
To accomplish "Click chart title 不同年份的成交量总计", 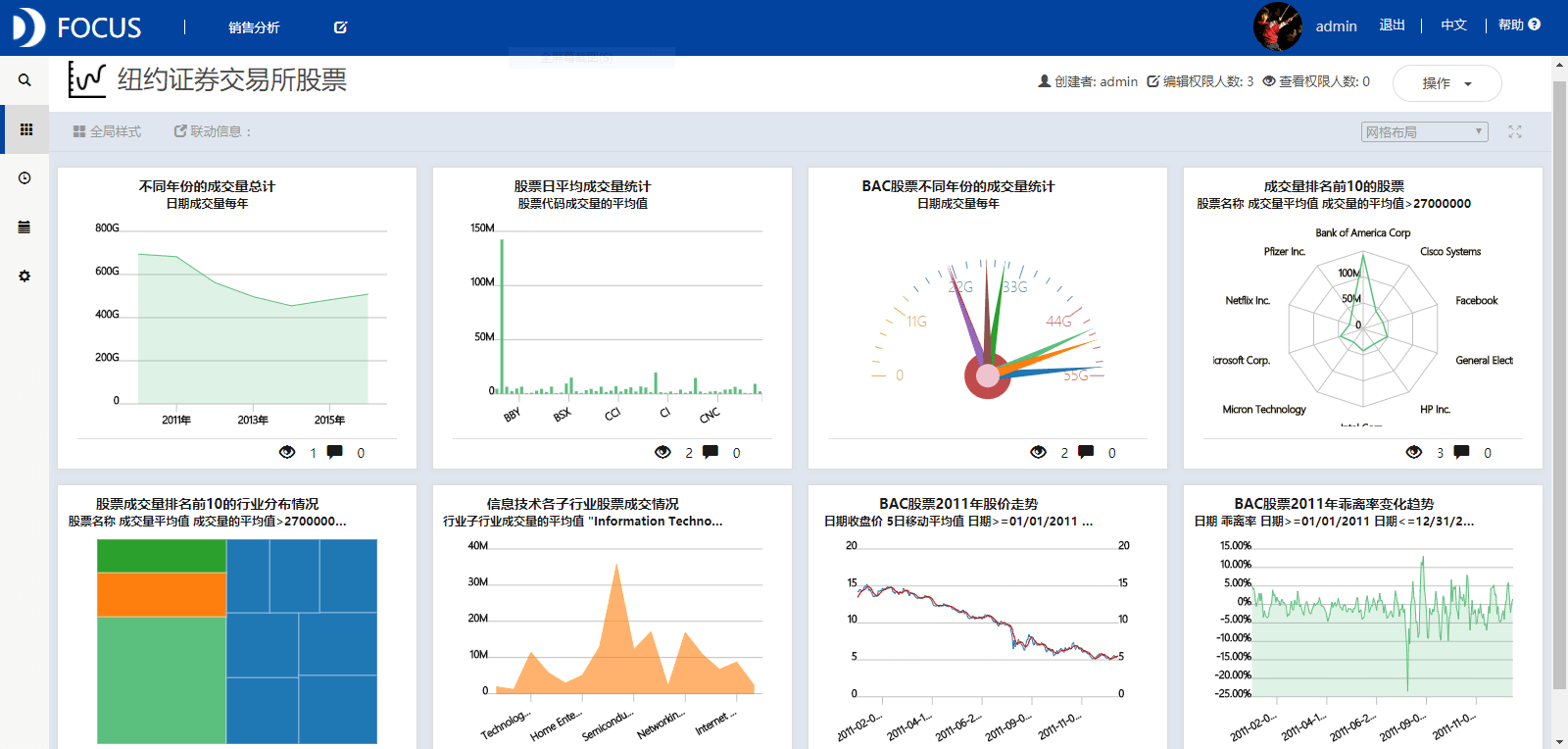I will coord(207,186).
